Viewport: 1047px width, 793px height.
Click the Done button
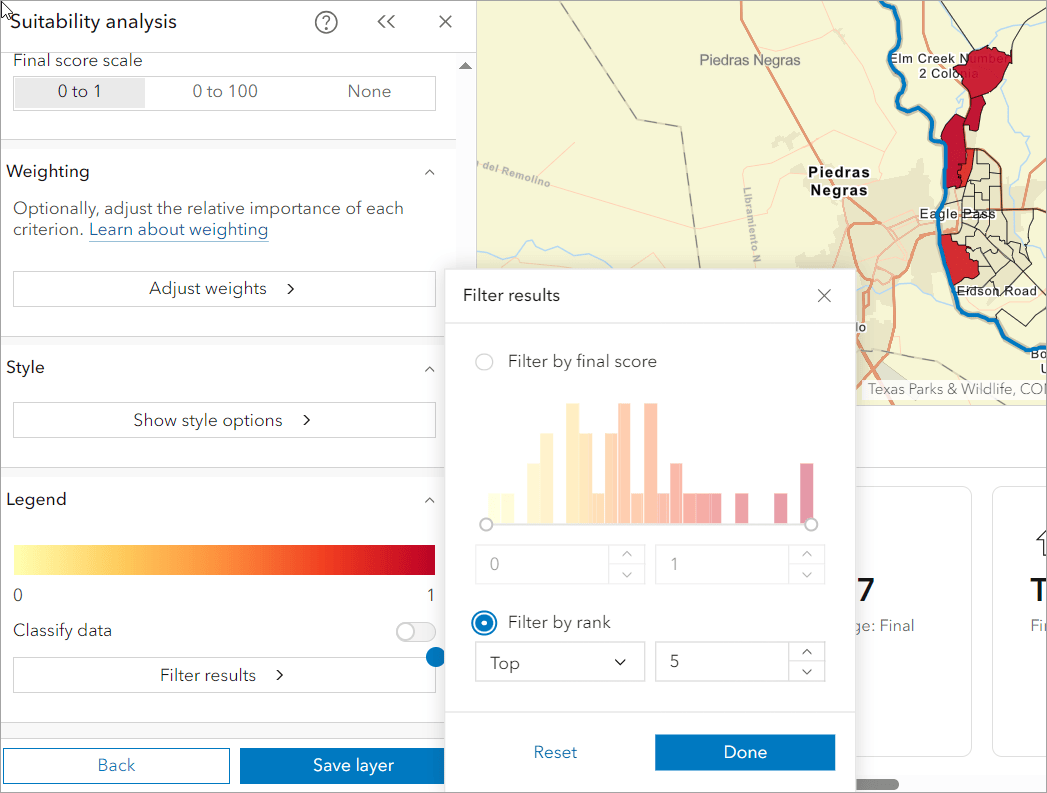pyautogui.click(x=744, y=752)
